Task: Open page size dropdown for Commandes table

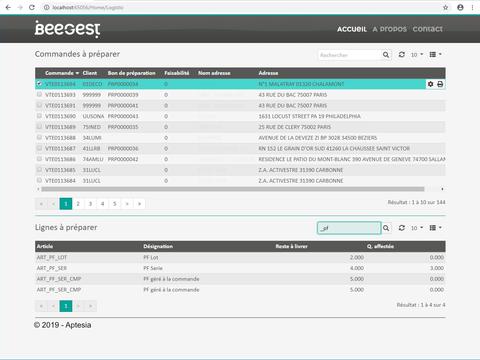Action: coord(417,55)
